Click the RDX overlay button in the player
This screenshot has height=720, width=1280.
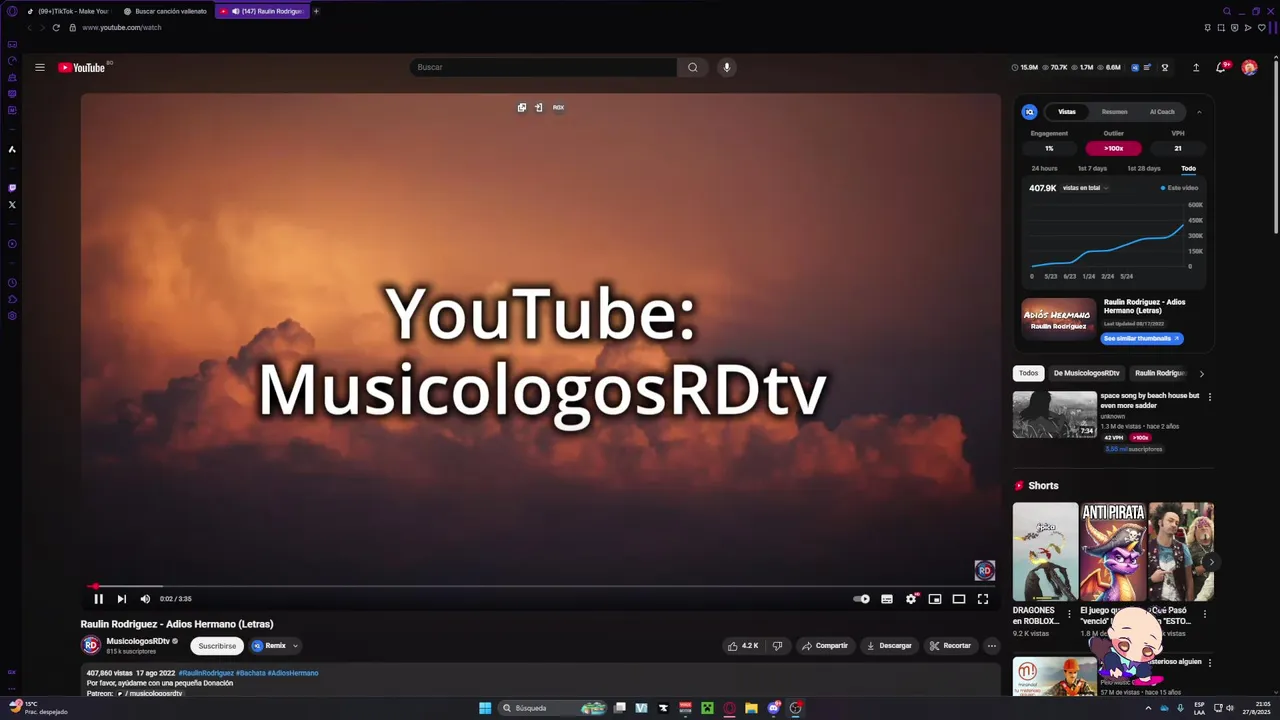558,107
